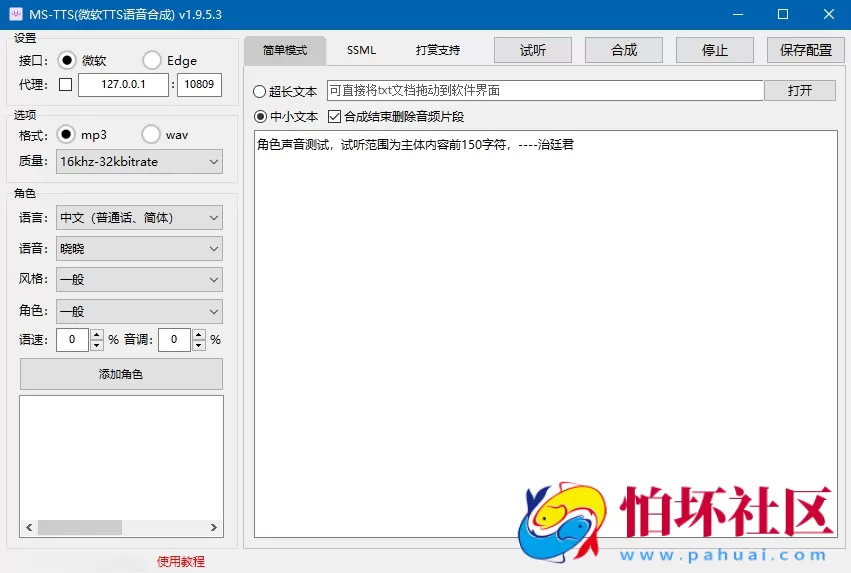
Task: Open the 语言 language dropdown
Action: tap(139, 218)
